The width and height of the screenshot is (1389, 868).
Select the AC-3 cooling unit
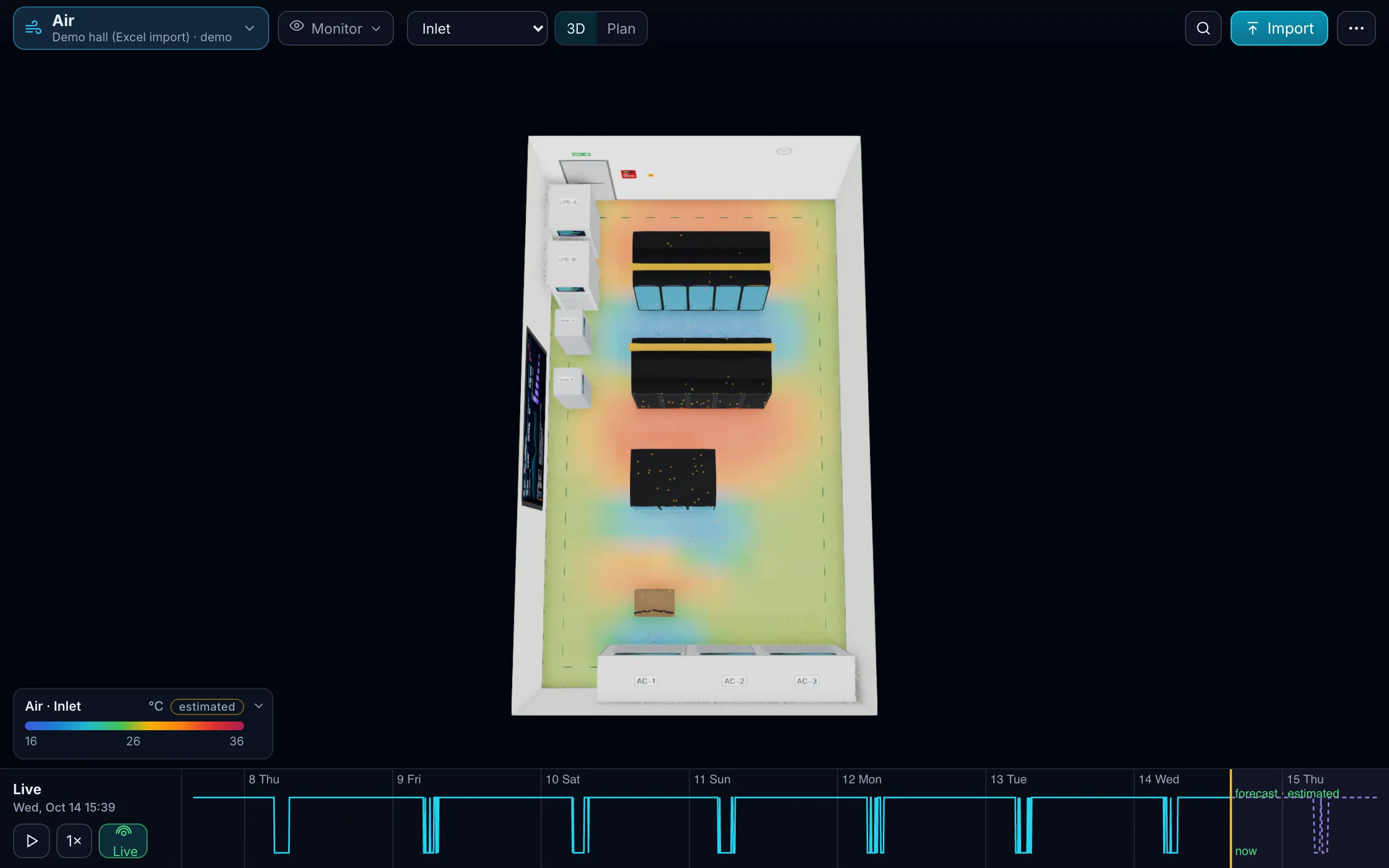click(x=806, y=680)
